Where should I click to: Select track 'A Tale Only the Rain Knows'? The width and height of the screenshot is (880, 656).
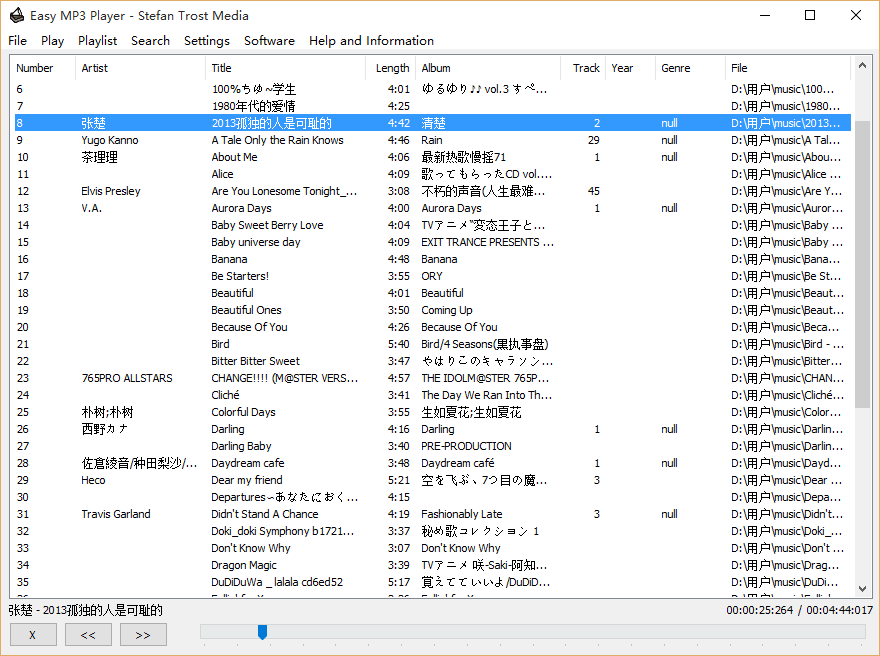277,140
